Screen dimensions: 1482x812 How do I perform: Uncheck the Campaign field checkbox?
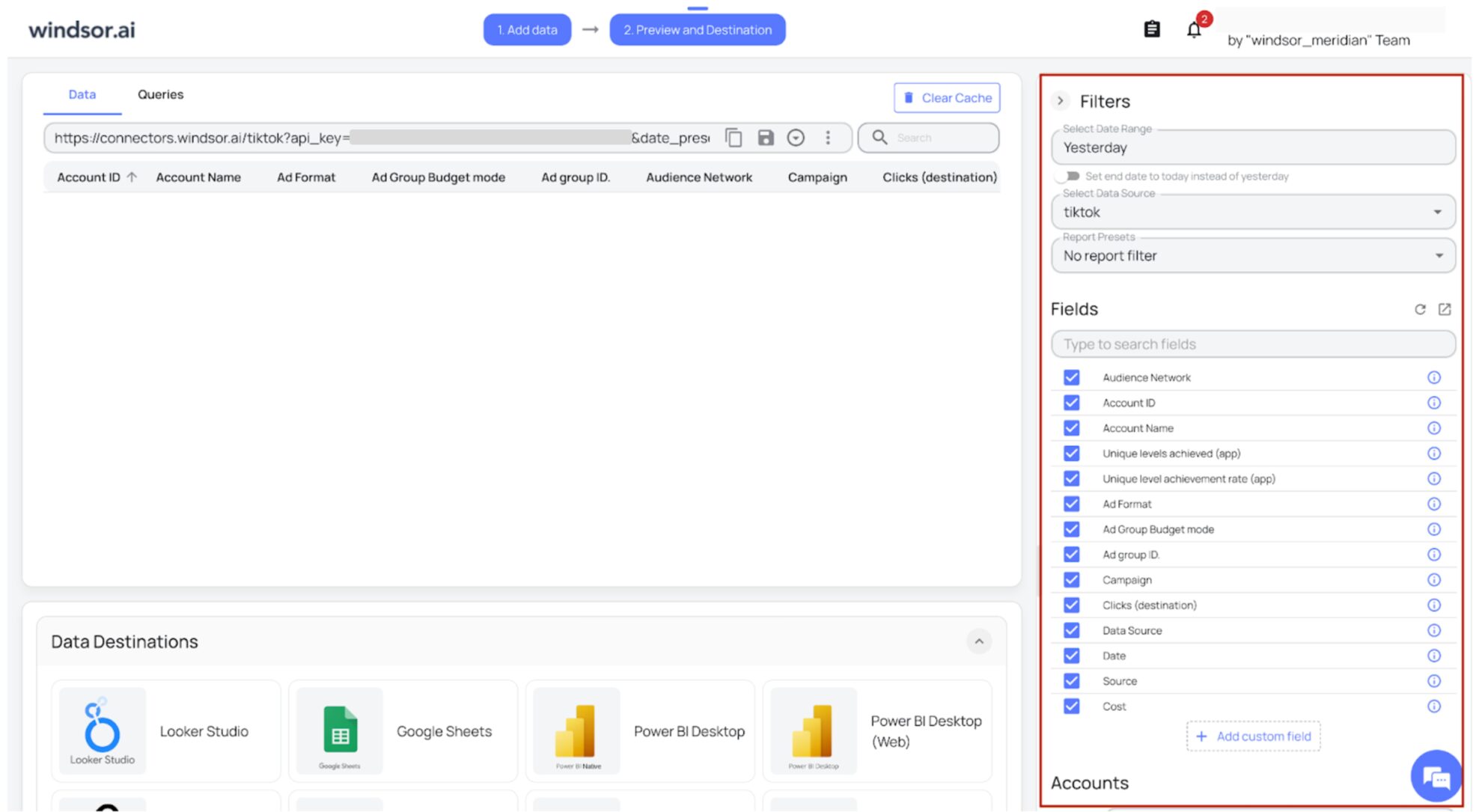click(x=1072, y=580)
